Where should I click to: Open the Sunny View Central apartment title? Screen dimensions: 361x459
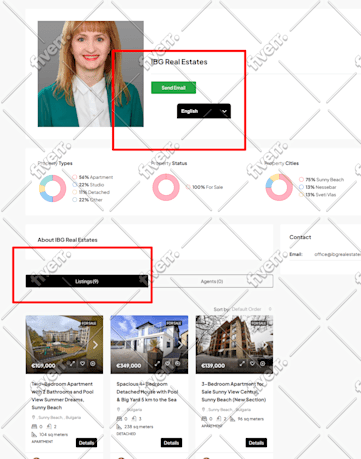233,392
